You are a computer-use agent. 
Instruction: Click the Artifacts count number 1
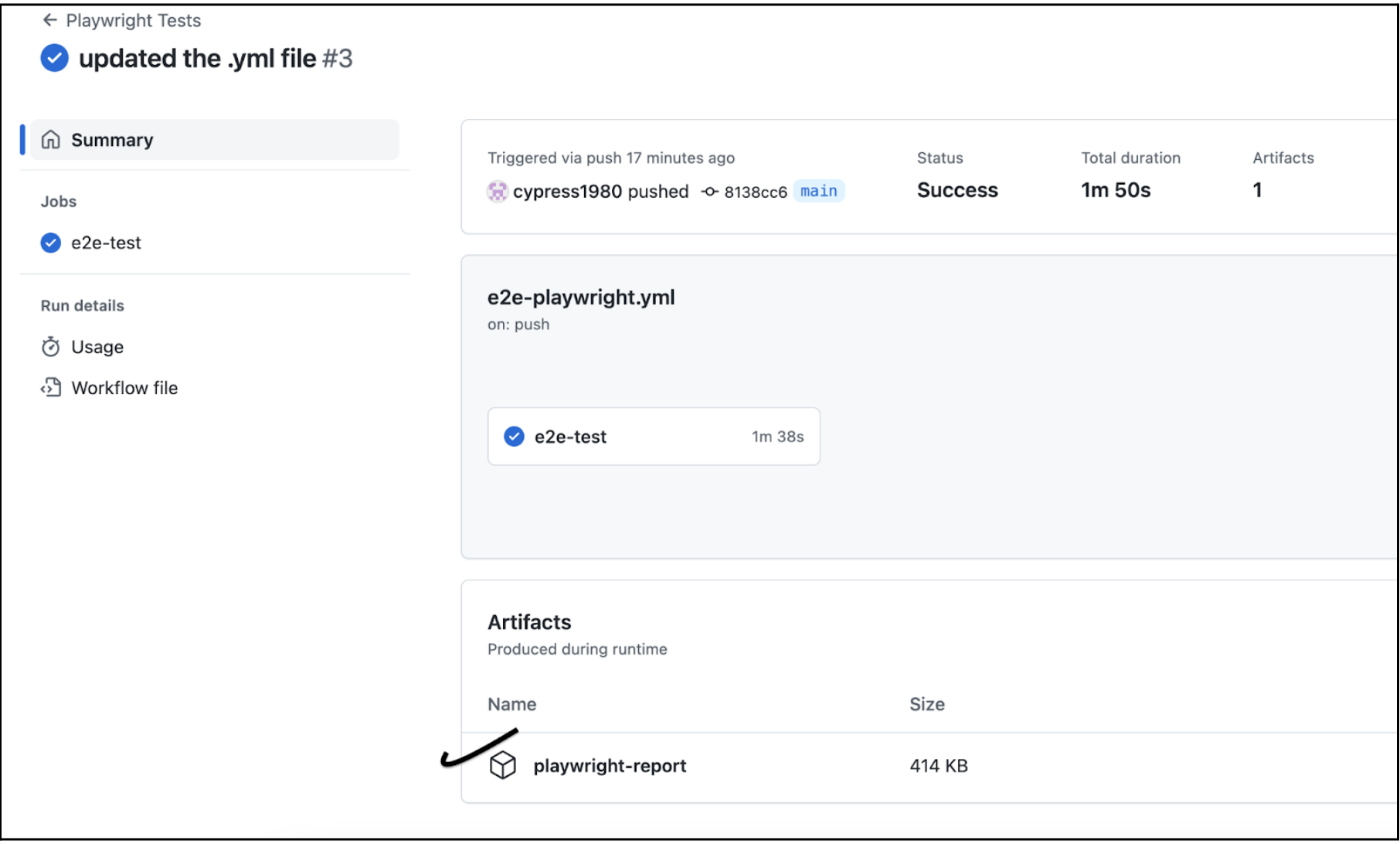tap(1257, 190)
